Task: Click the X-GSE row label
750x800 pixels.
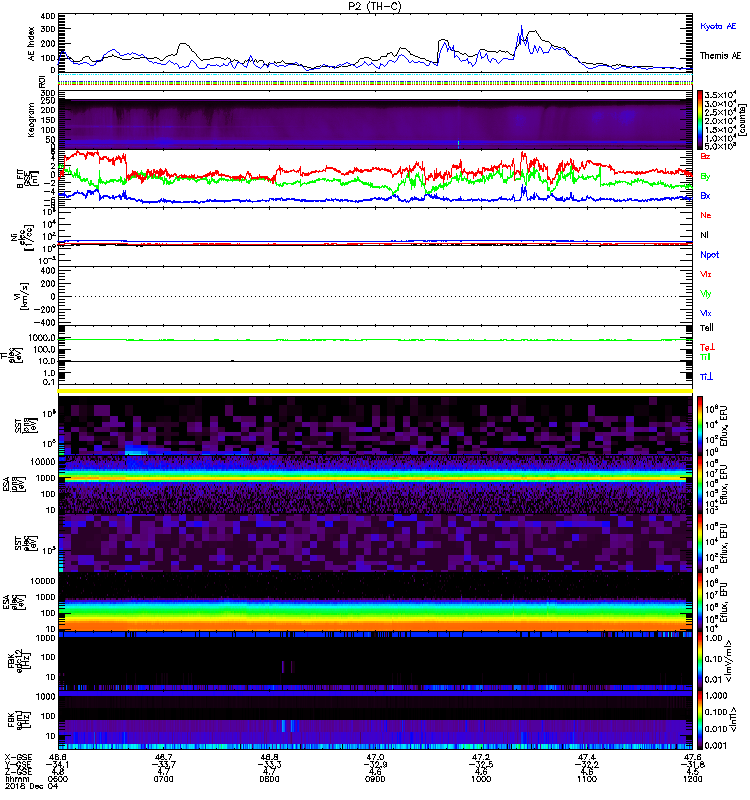Action: click(x=18, y=757)
